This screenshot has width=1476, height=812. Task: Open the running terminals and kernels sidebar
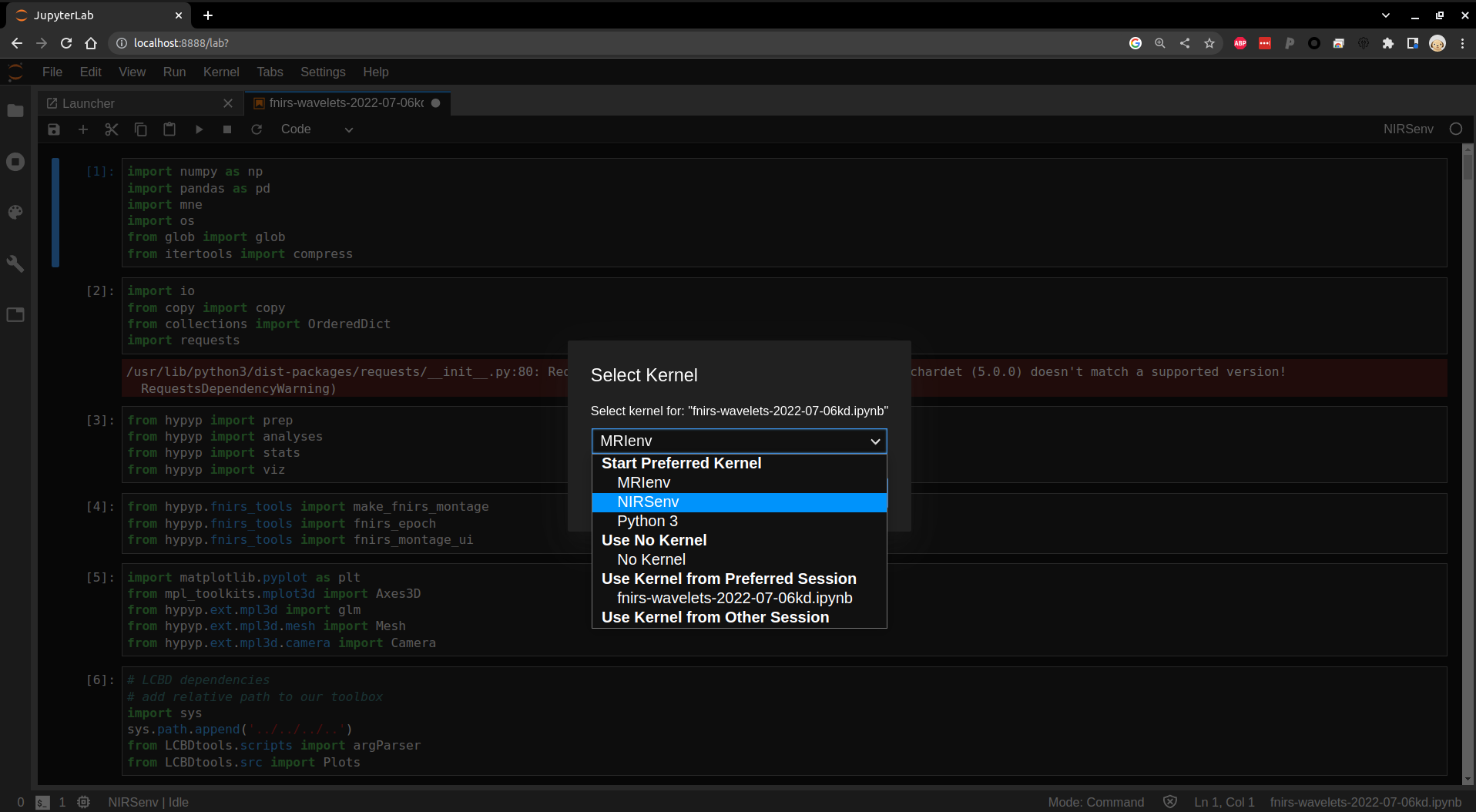(15, 162)
